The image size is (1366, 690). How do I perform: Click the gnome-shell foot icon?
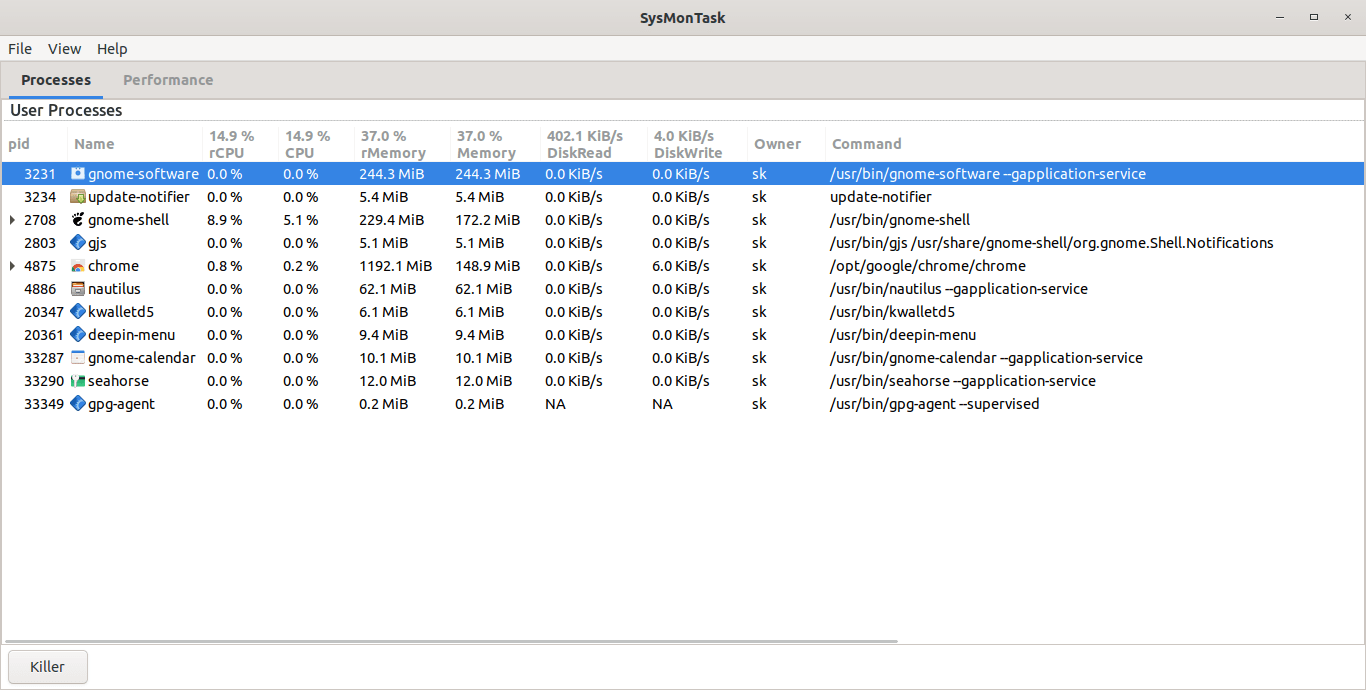(78, 220)
